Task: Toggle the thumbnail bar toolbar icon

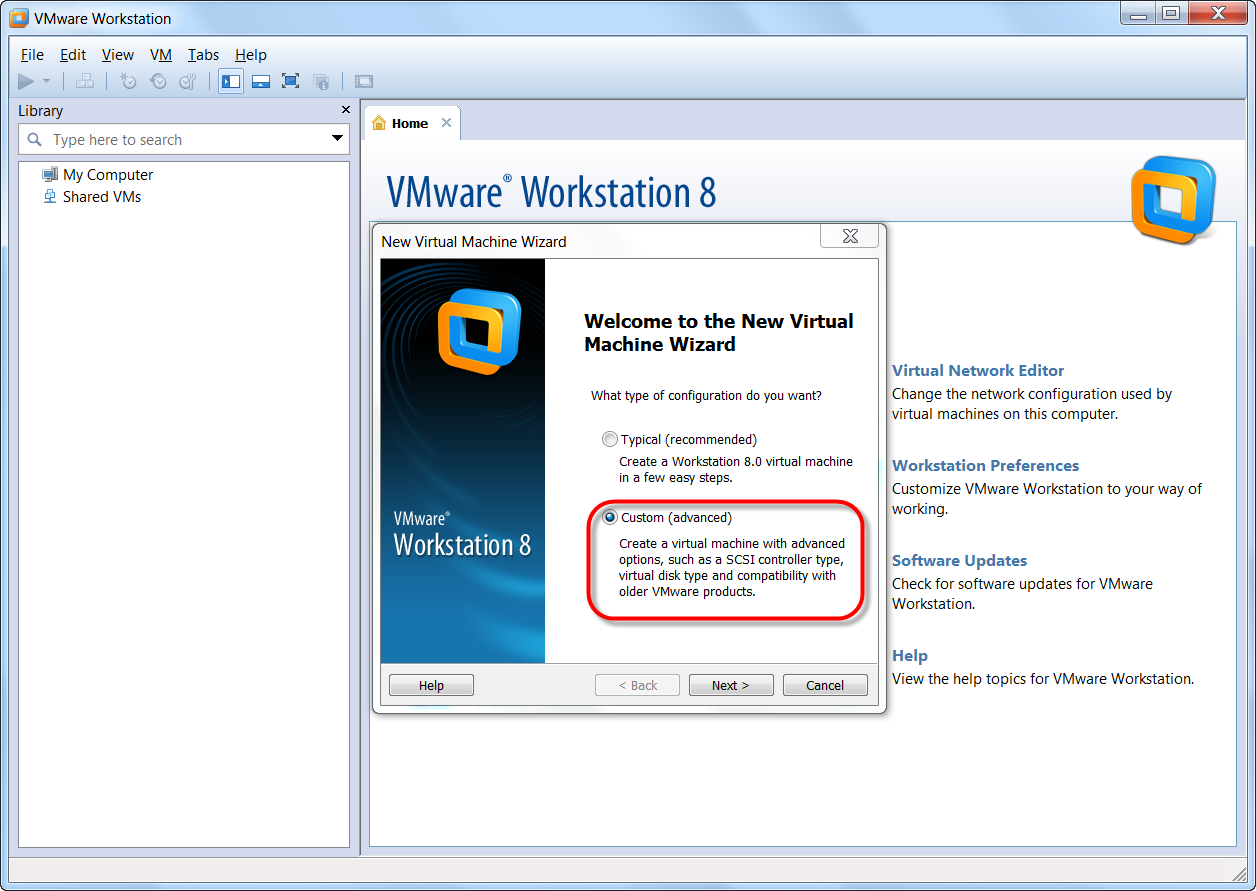Action: [261, 81]
